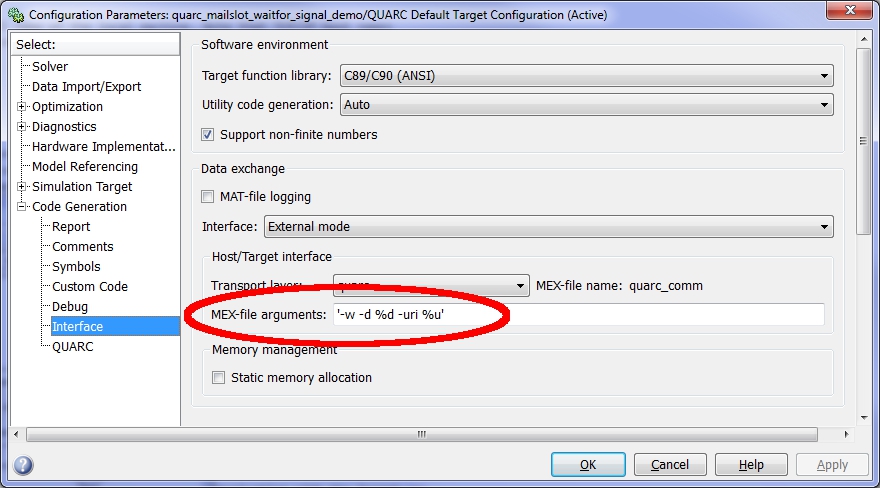Viewport: 880px width, 488px height.
Task: Expand the Optimization tree node
Action: (21, 107)
